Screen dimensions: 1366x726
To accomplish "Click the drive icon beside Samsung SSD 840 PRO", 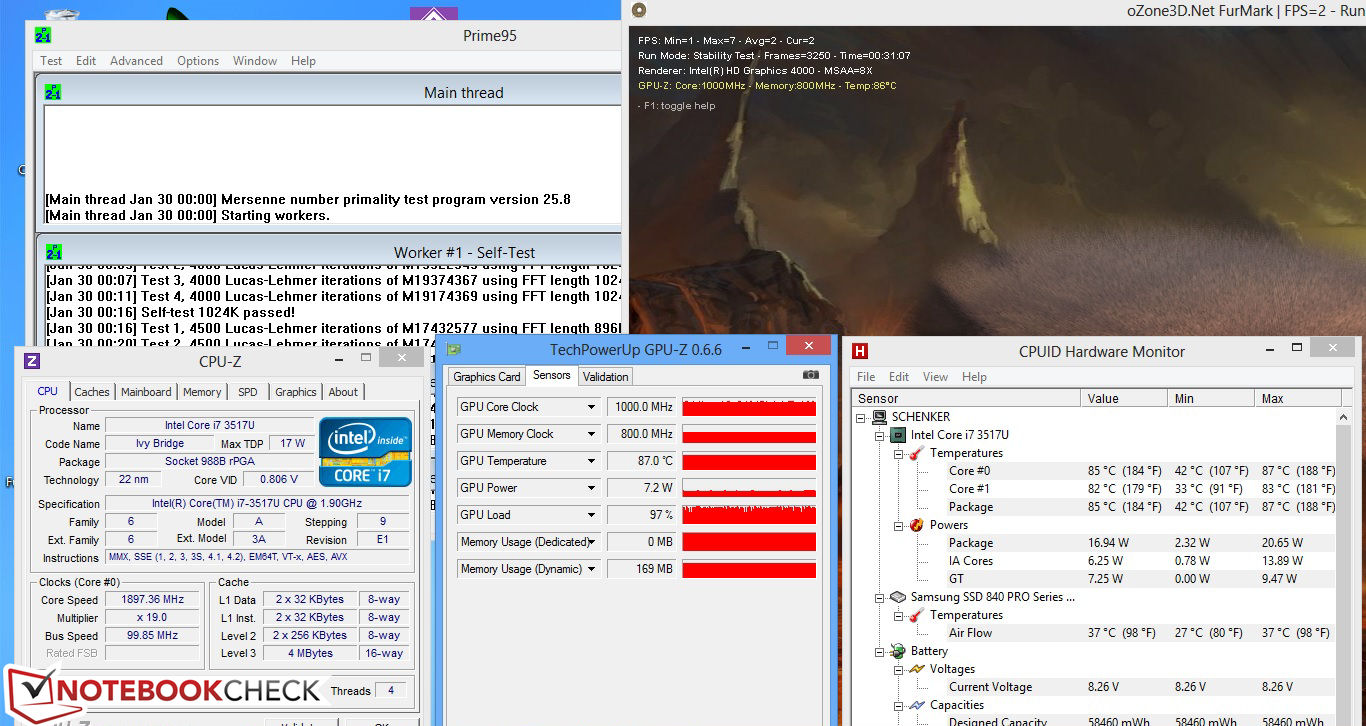I will click(898, 597).
